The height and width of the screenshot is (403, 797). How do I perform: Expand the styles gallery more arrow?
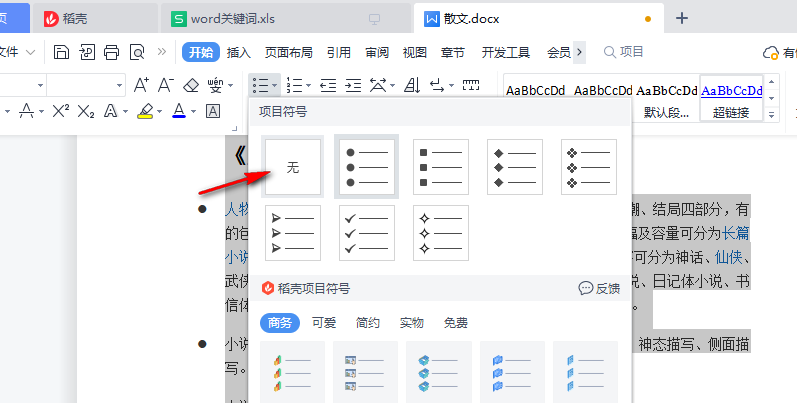click(x=772, y=115)
